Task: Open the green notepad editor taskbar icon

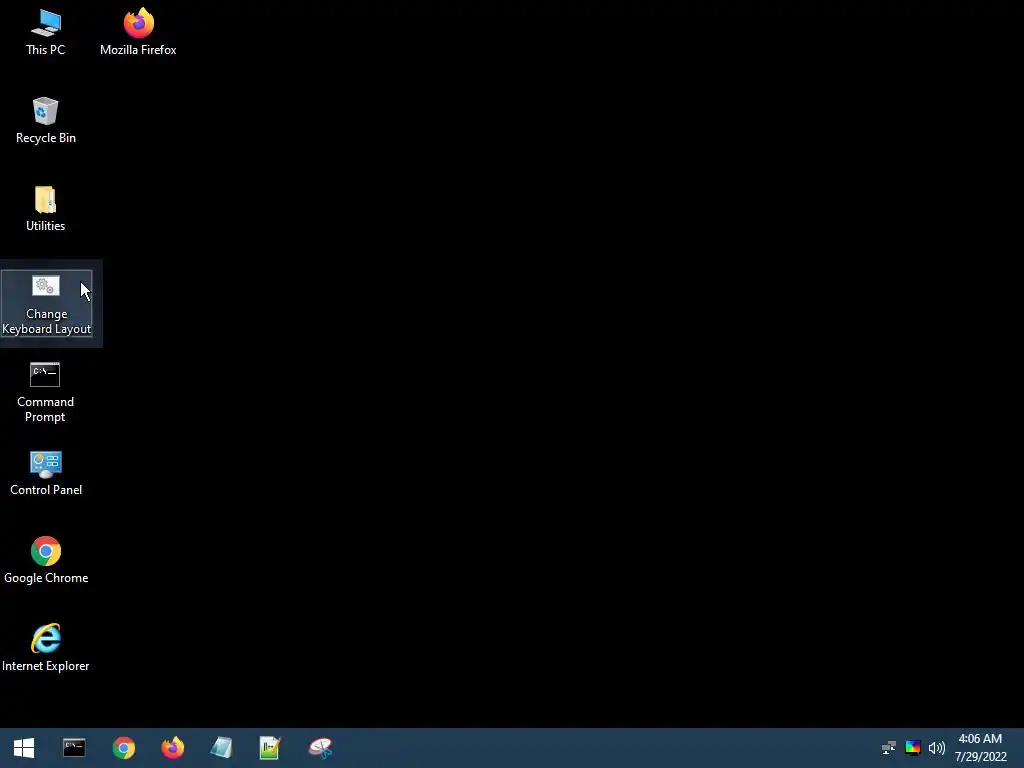Action: pyautogui.click(x=270, y=748)
